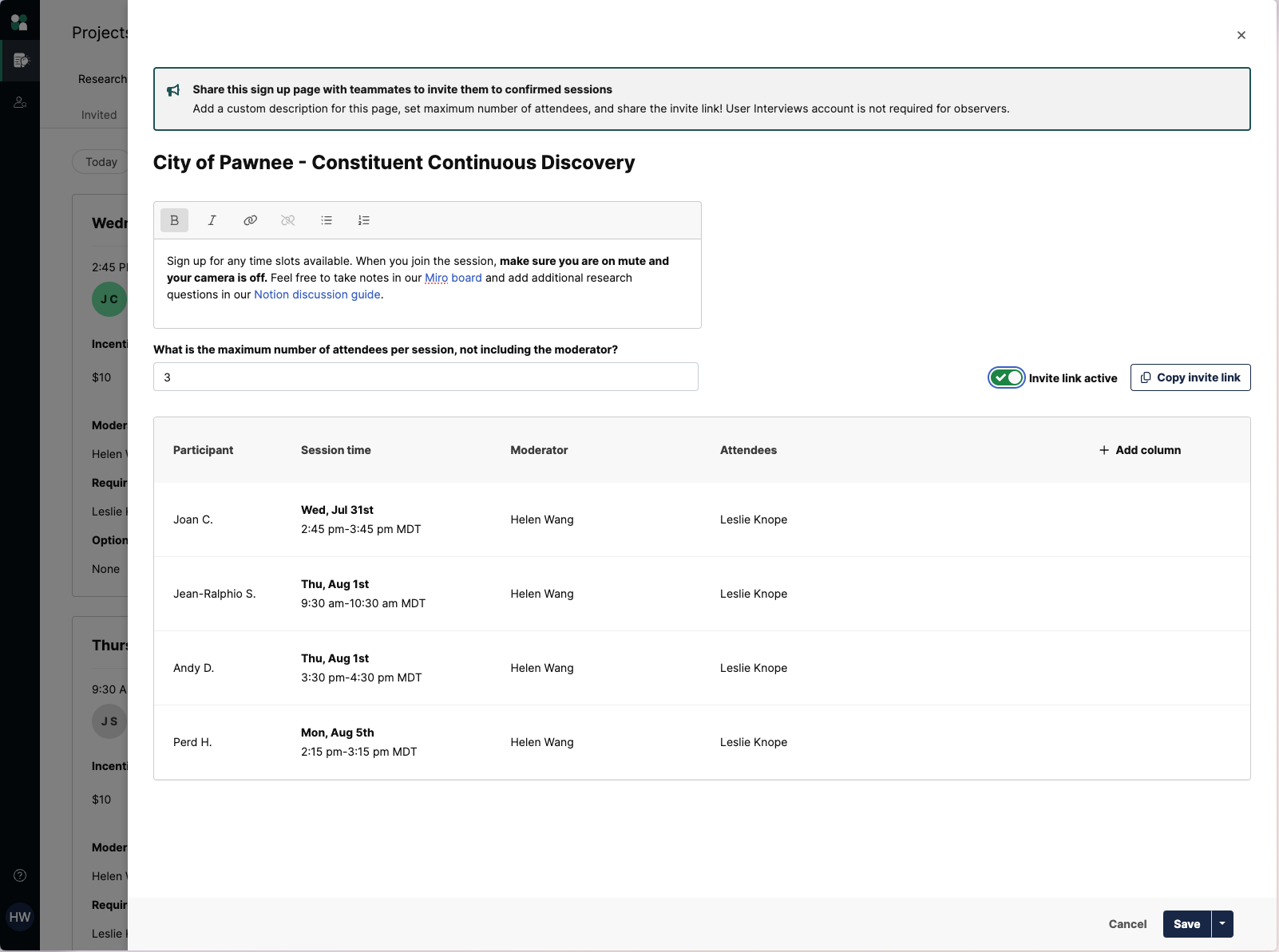
Task: Click the maximum attendees input field
Action: [426, 377]
